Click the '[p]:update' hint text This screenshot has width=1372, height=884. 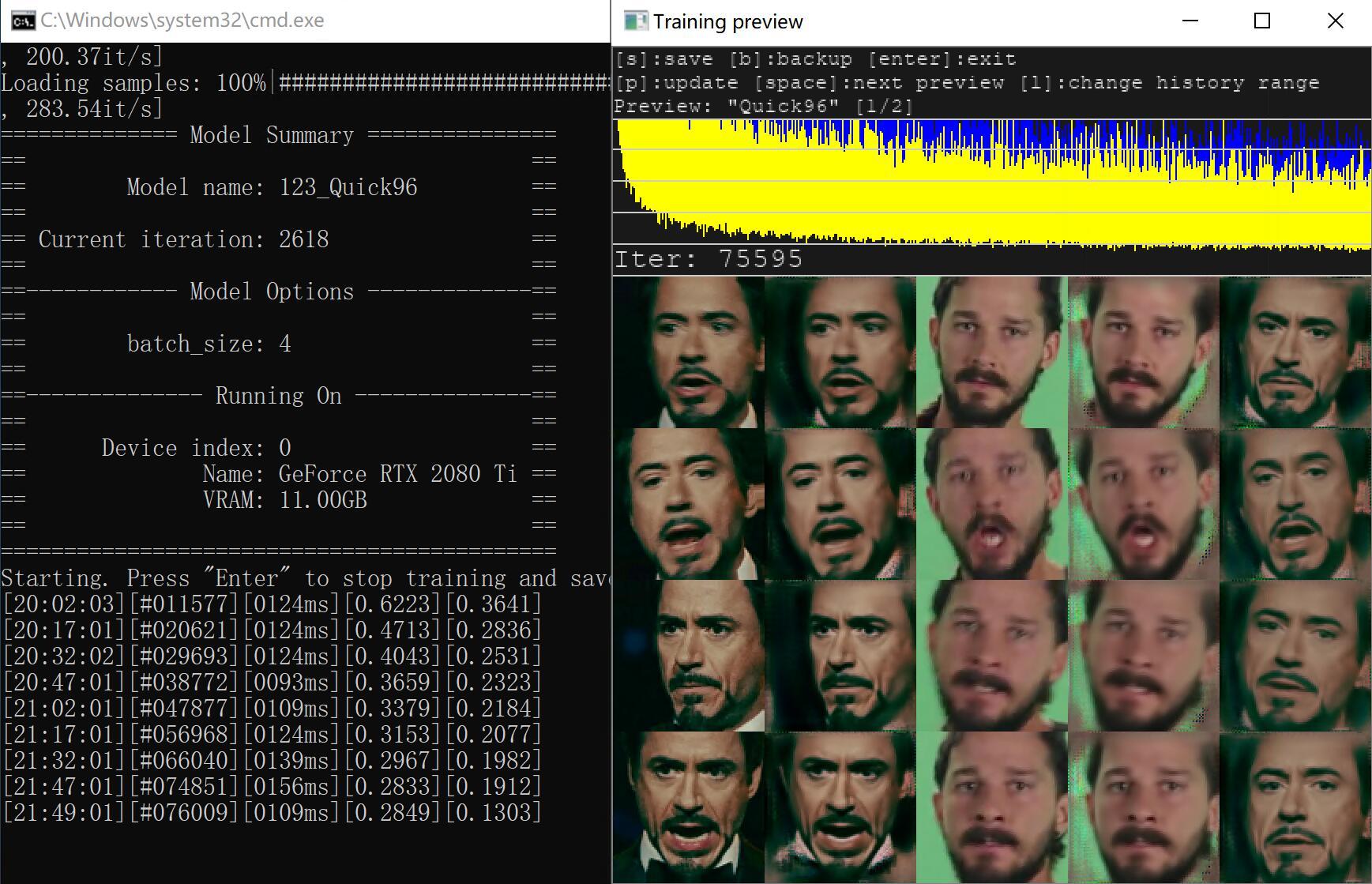point(677,83)
